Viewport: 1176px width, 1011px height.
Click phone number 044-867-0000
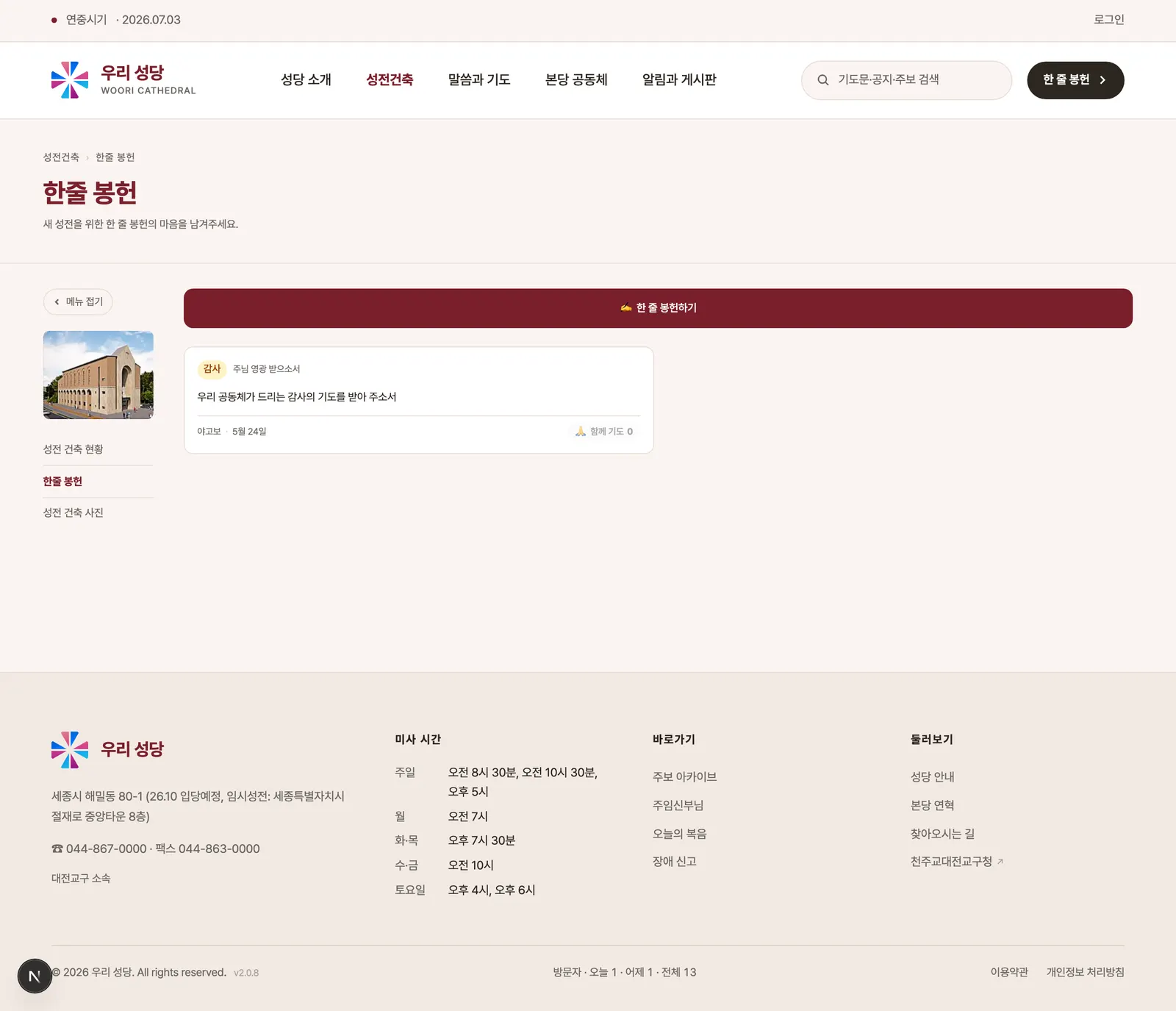coord(106,849)
